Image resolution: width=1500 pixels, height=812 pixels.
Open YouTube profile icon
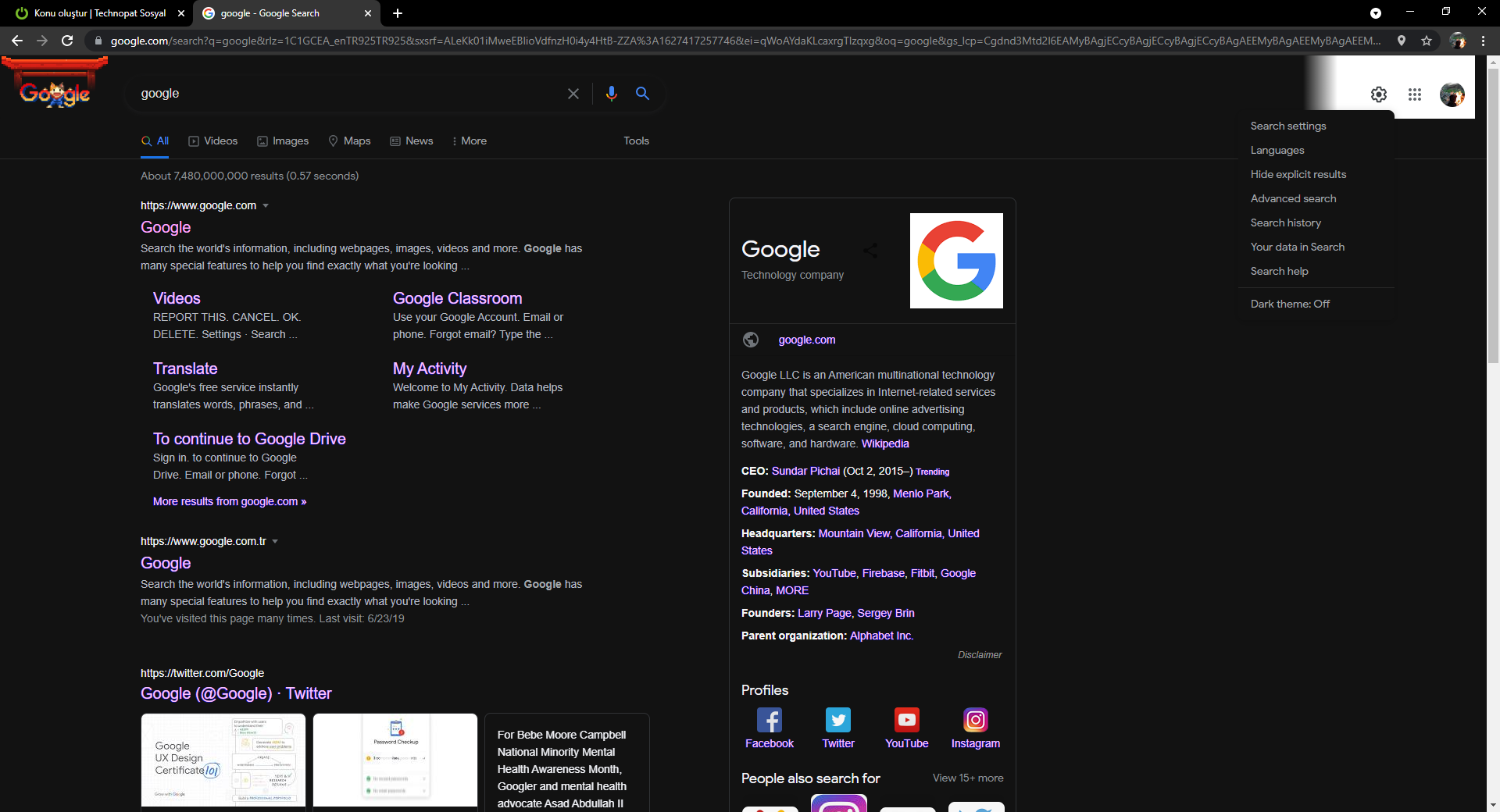pyautogui.click(x=907, y=720)
